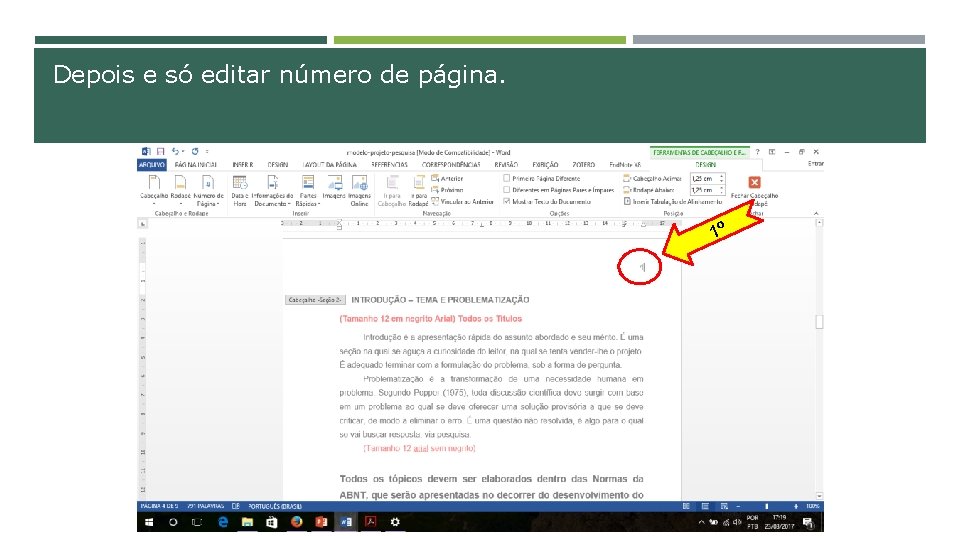This screenshot has width=960, height=540.
Task: Open Microsoft Edge from taskbar
Action: 223,522
